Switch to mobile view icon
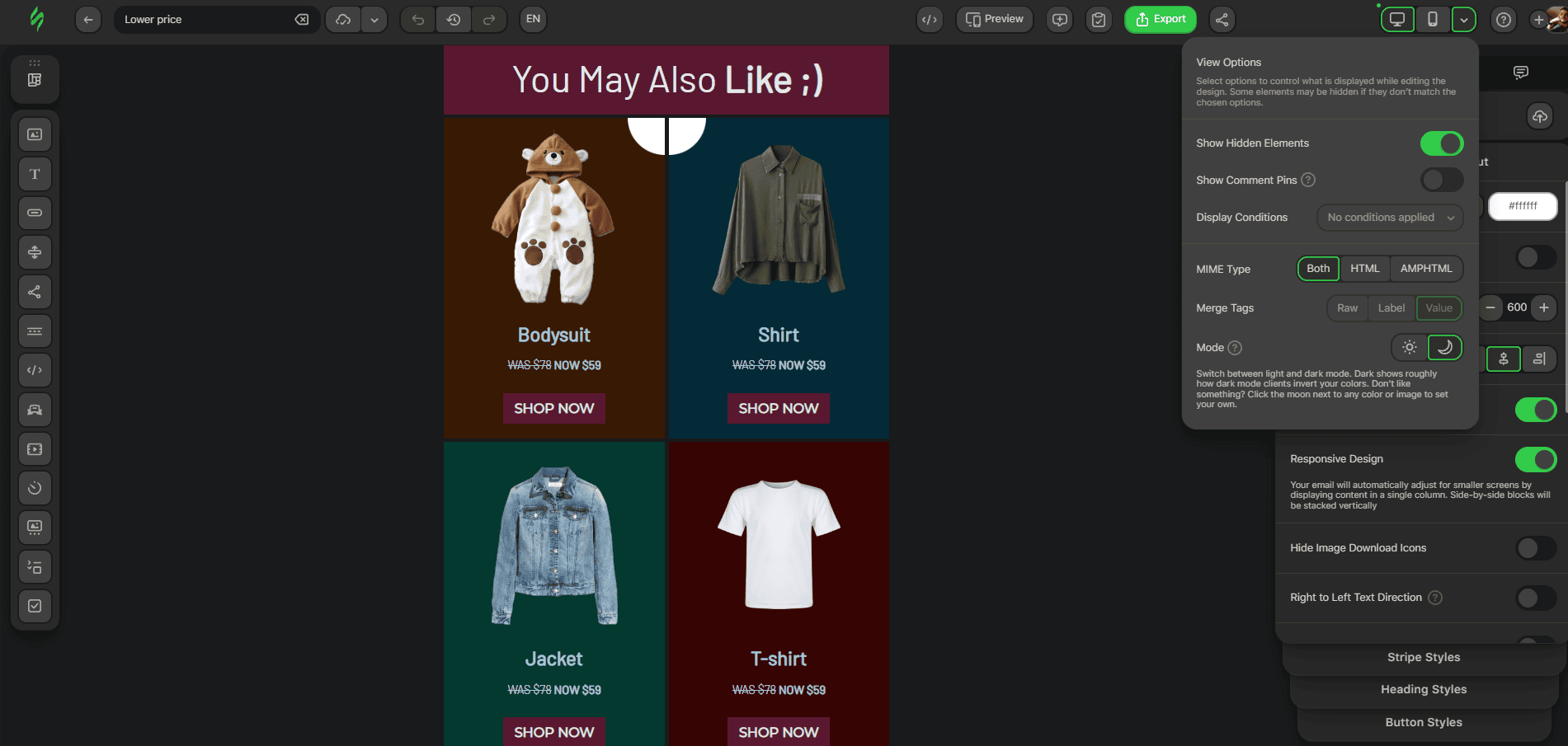The height and width of the screenshot is (746, 1568). (x=1433, y=19)
